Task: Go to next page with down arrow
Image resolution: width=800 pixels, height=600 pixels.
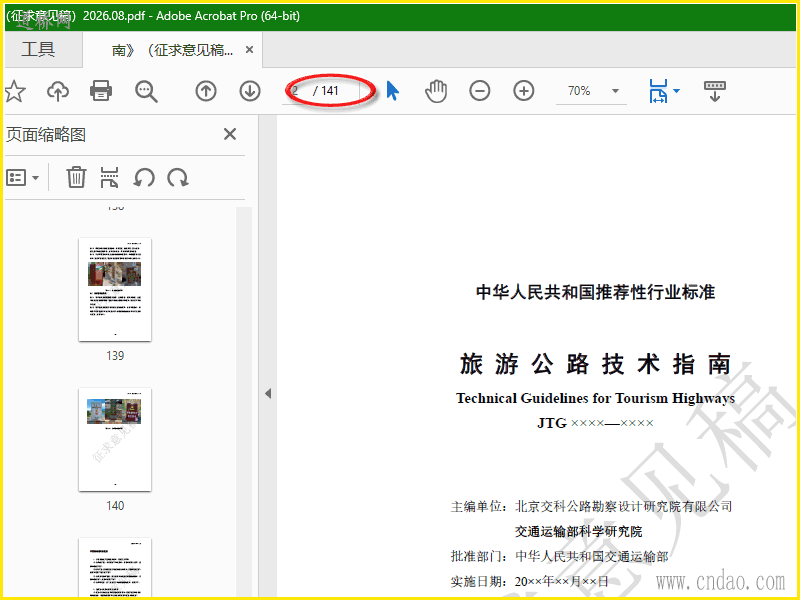Action: (x=249, y=91)
